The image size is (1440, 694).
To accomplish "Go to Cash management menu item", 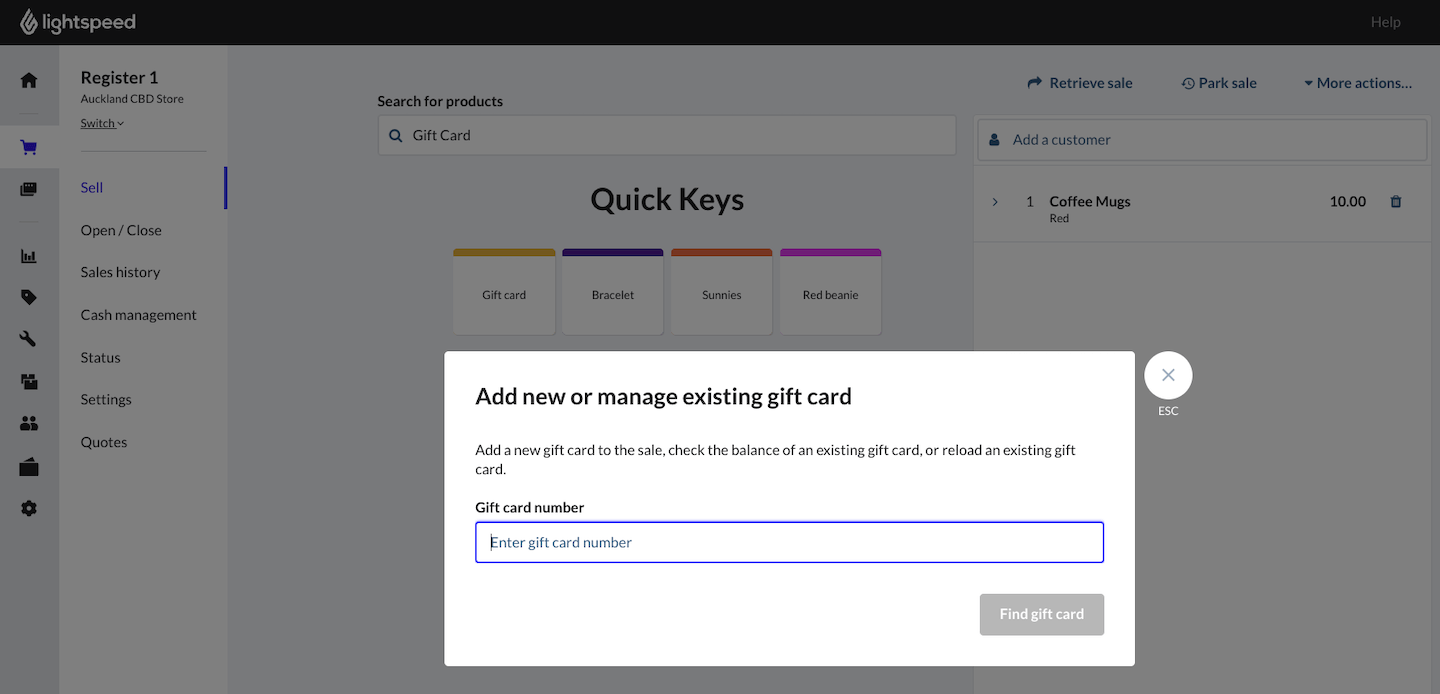I will [138, 315].
